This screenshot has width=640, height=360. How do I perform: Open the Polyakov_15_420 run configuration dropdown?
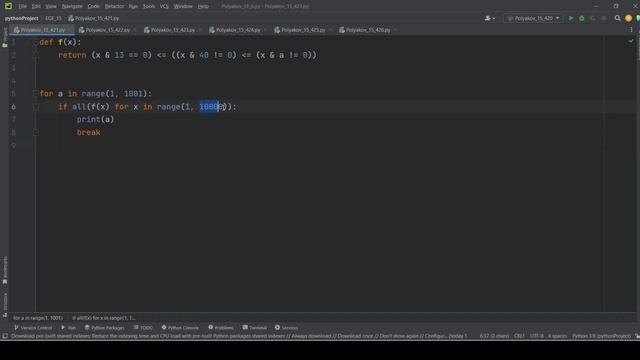(533, 18)
